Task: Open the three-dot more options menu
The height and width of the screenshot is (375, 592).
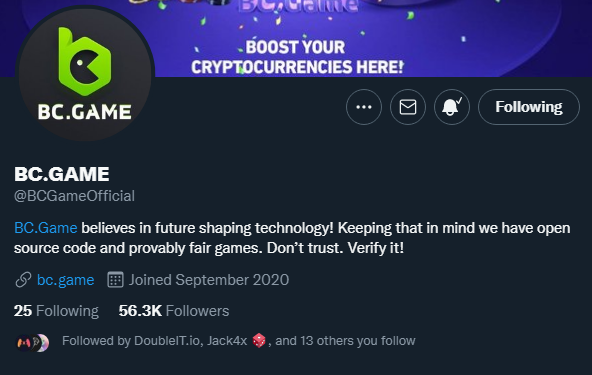Action: pos(364,107)
